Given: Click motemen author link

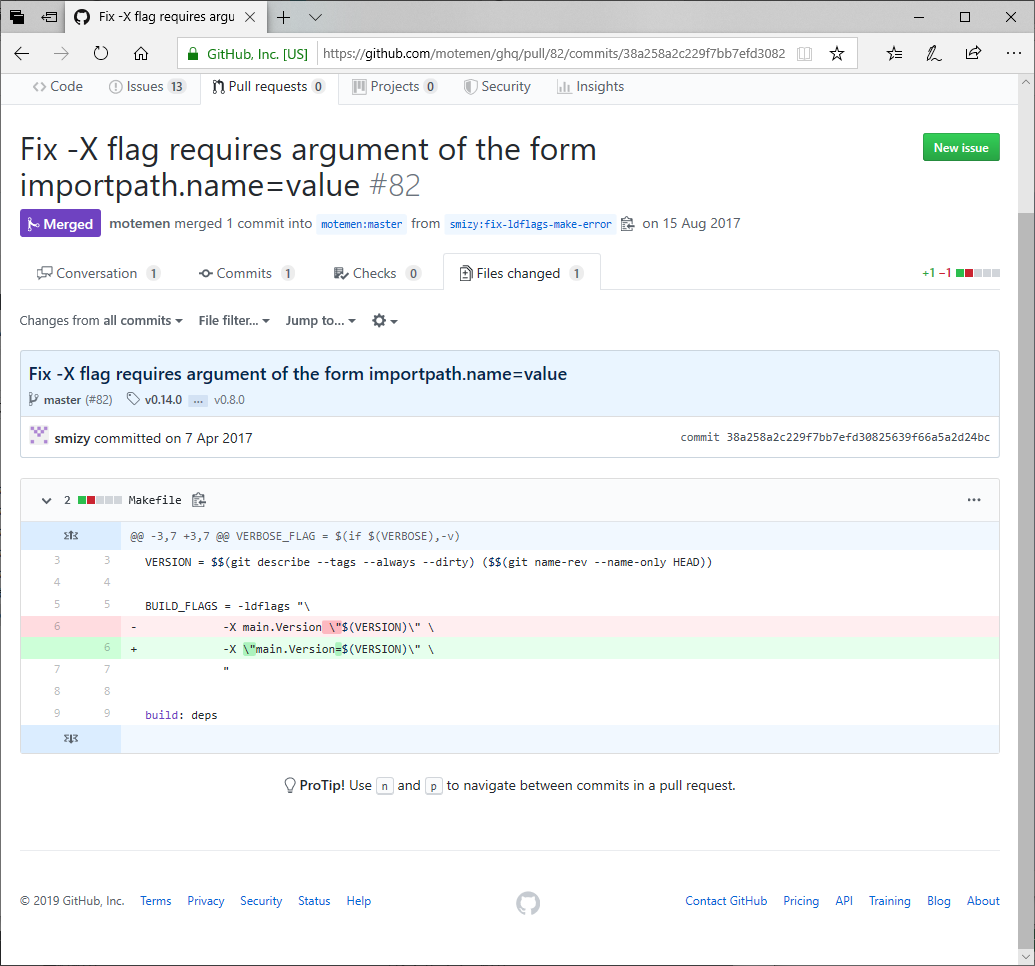Looking at the screenshot, I should click(140, 224).
